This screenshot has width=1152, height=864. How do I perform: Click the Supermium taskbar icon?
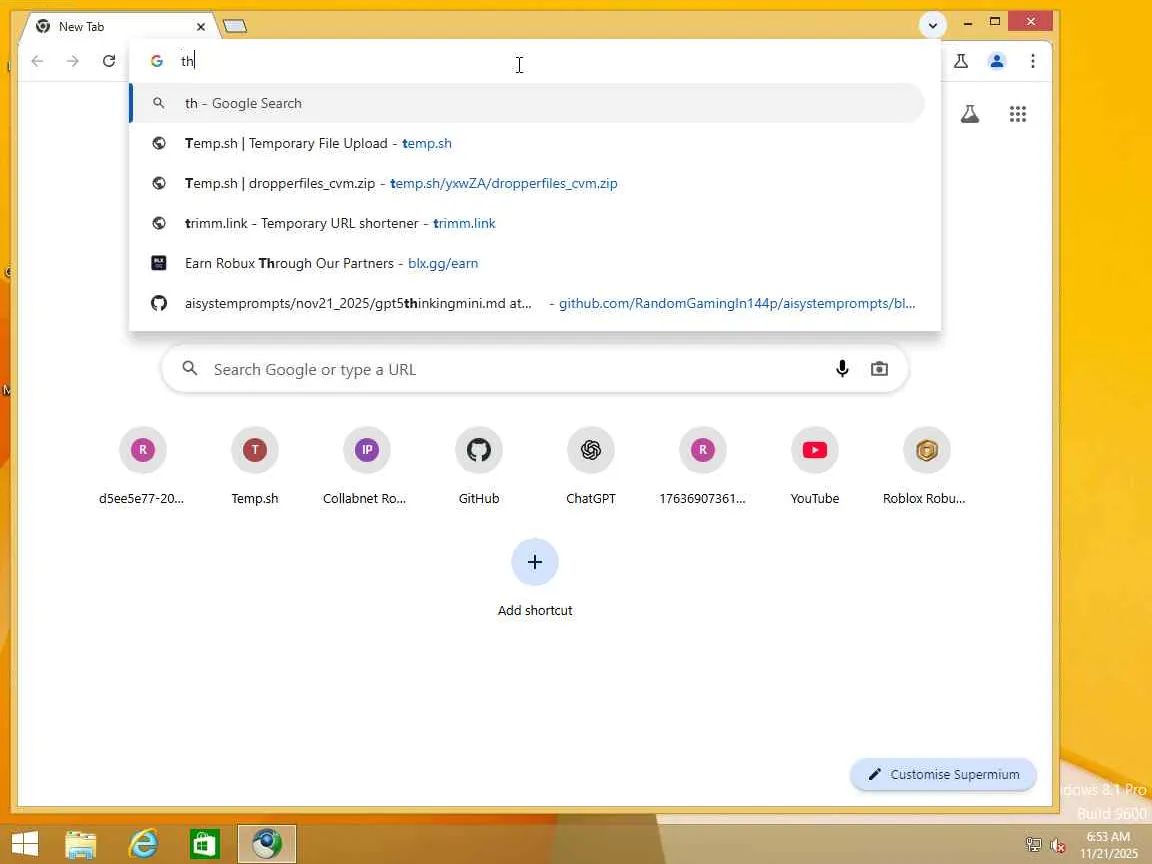click(267, 844)
